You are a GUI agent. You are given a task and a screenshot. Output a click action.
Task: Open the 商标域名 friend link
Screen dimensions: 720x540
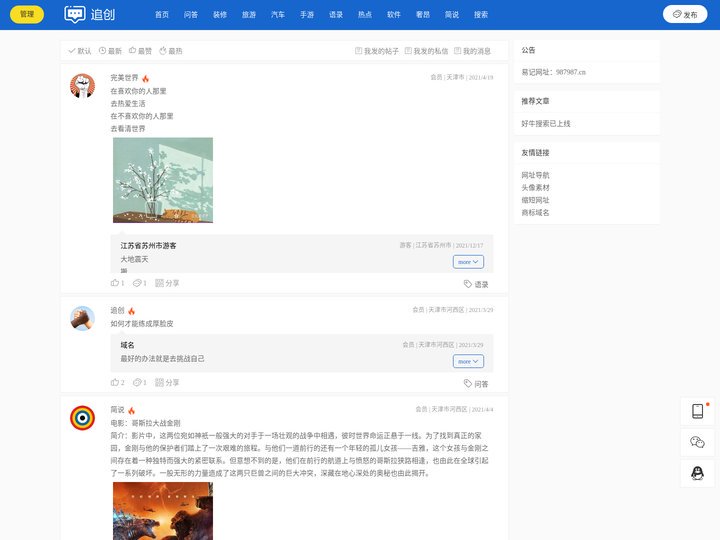pos(535,212)
